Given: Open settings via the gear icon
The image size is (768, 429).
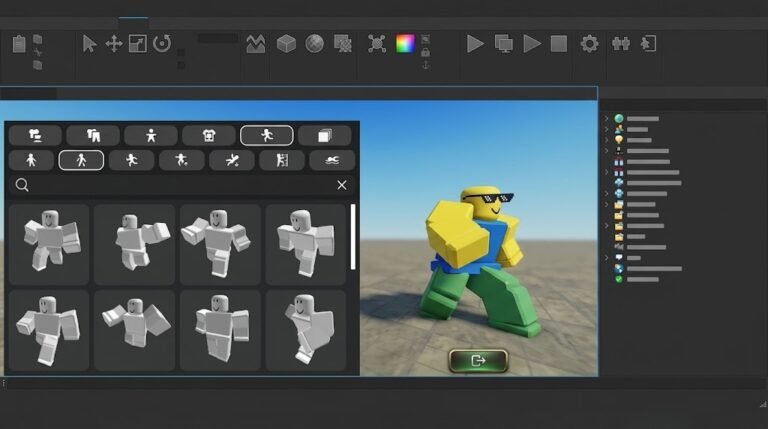Looking at the screenshot, I should (x=589, y=44).
